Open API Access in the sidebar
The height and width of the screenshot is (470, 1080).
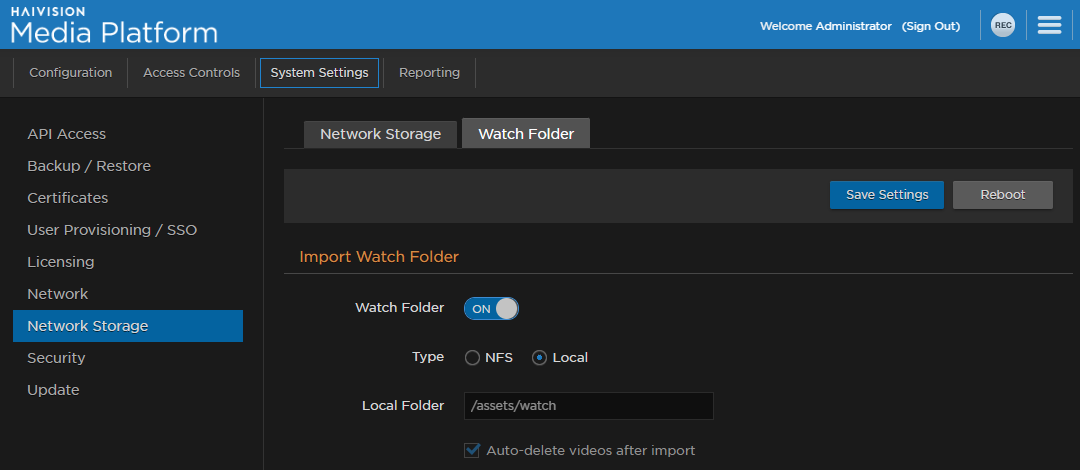pos(67,134)
